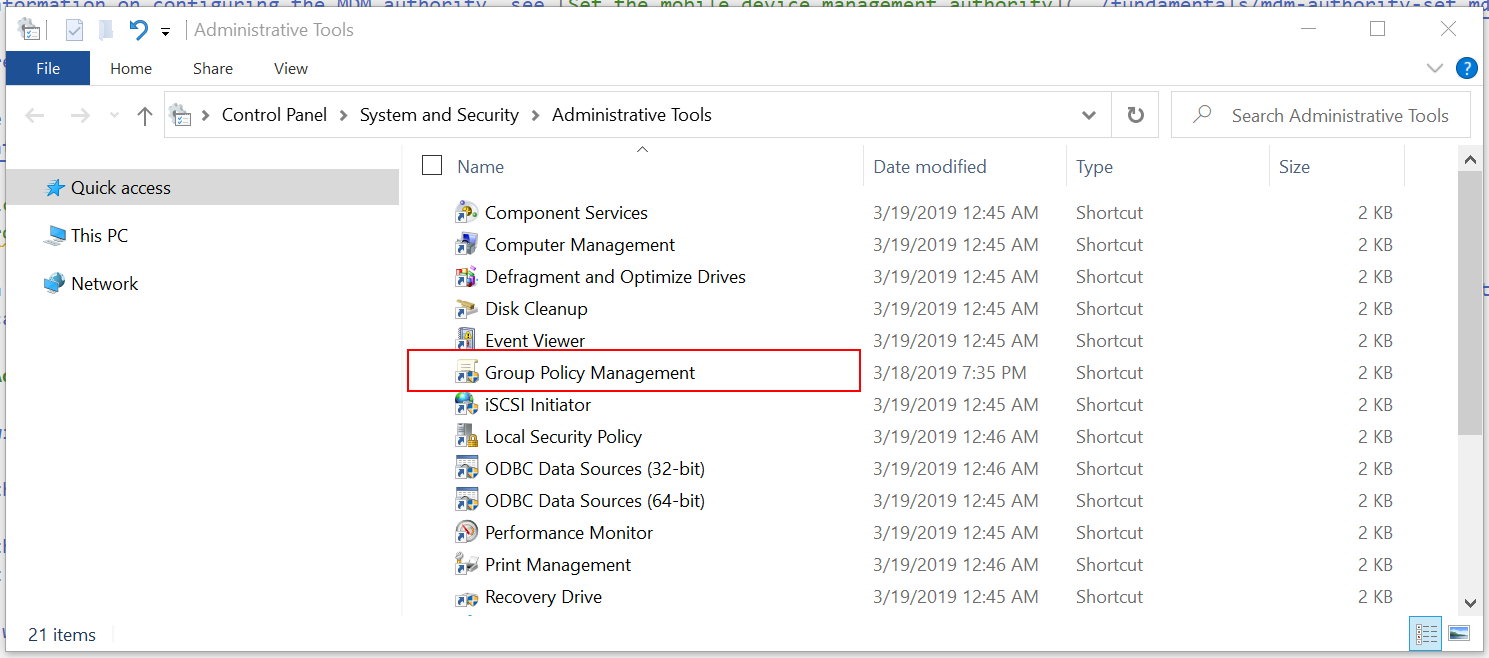Click the Group Policy Management shortcut icon

[467, 373]
